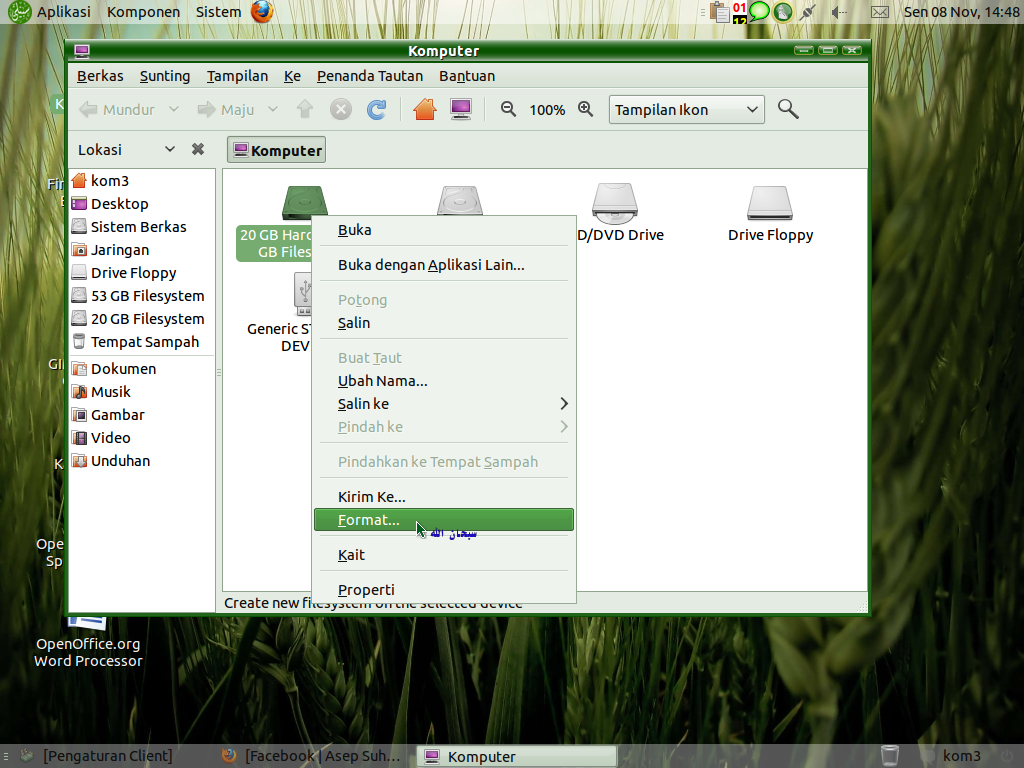This screenshot has height=768, width=1024.
Task: Select the second hard disk icon
Action: tap(460, 200)
